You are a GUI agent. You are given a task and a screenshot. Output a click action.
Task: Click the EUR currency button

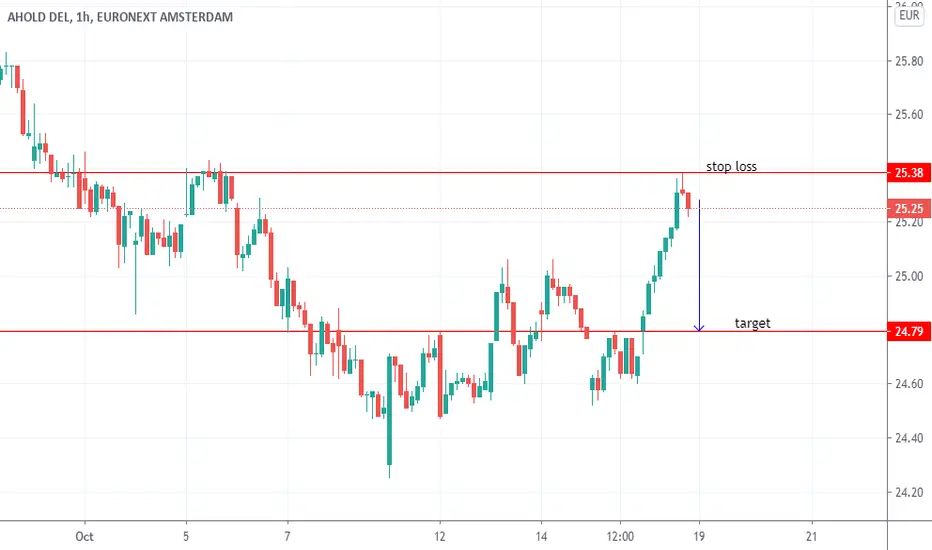click(x=909, y=15)
